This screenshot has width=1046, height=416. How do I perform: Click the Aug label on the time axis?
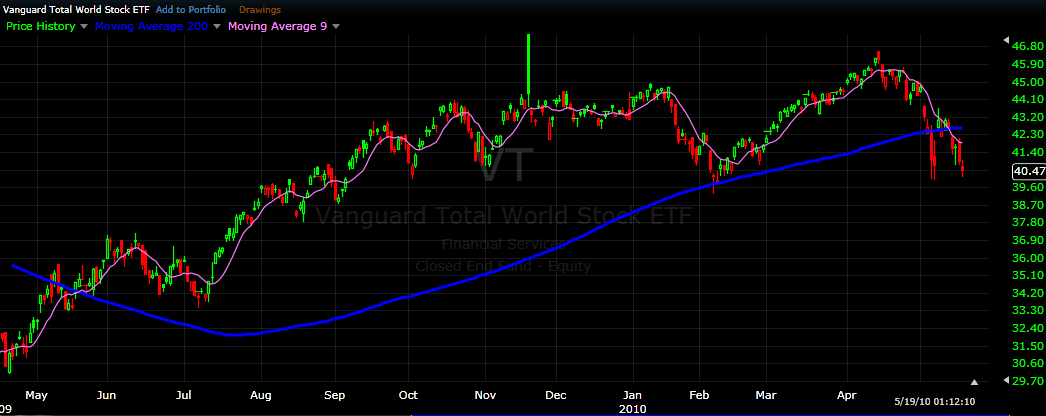[261, 395]
